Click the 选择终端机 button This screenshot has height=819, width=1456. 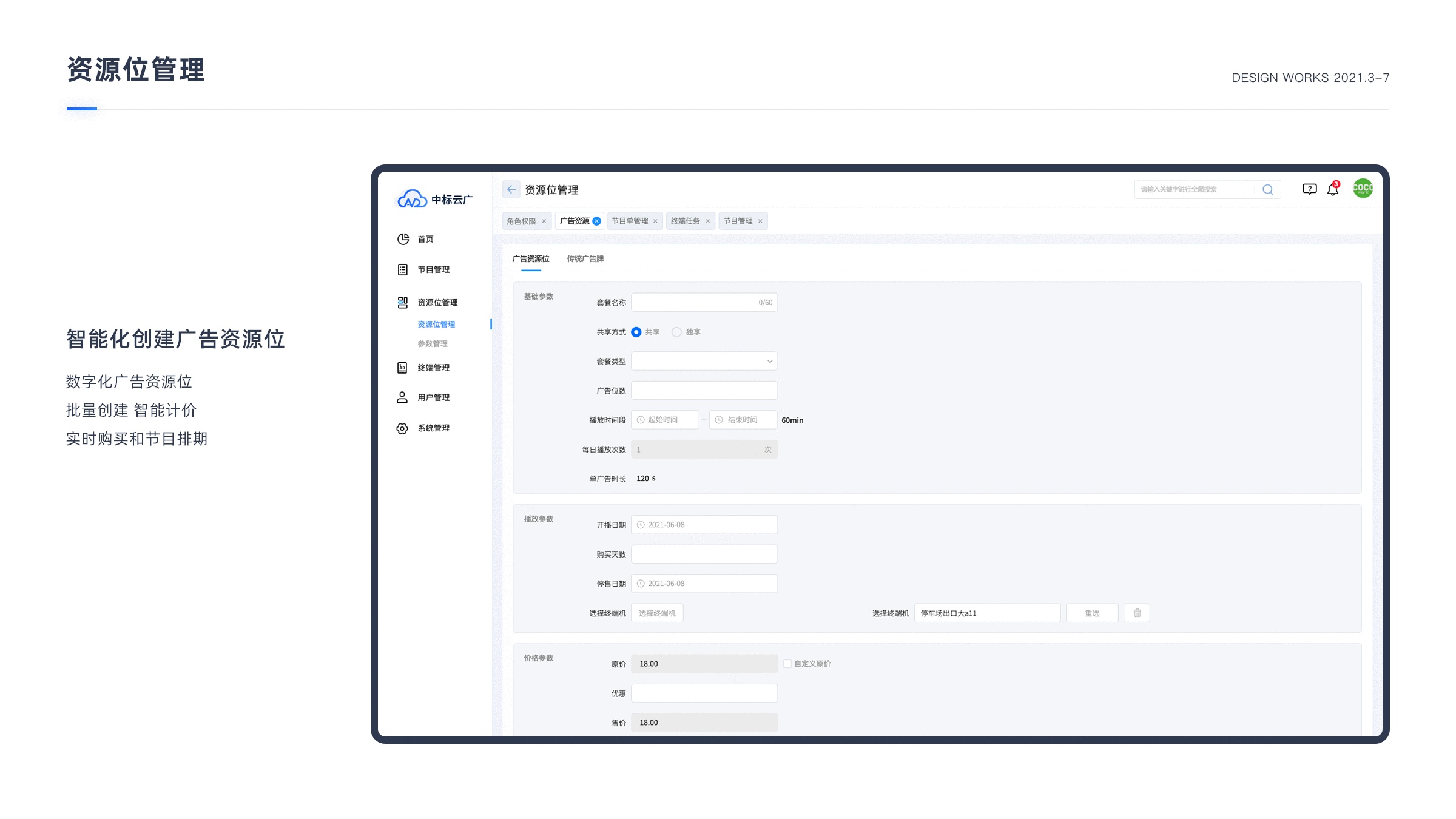[657, 613]
